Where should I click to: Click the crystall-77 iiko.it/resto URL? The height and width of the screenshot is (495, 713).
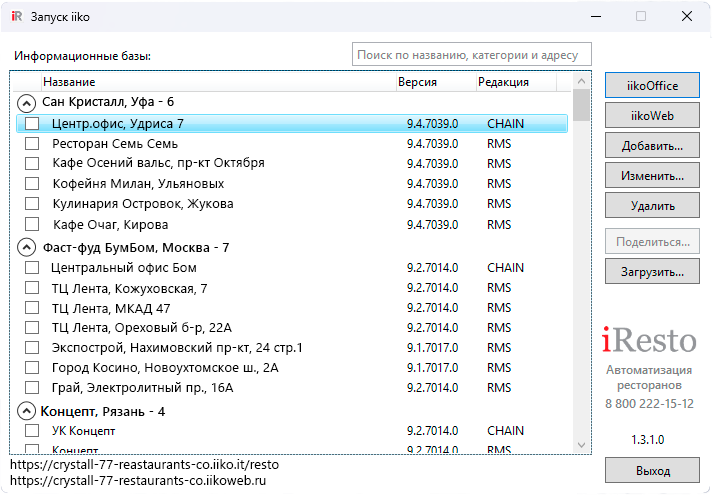(145, 465)
